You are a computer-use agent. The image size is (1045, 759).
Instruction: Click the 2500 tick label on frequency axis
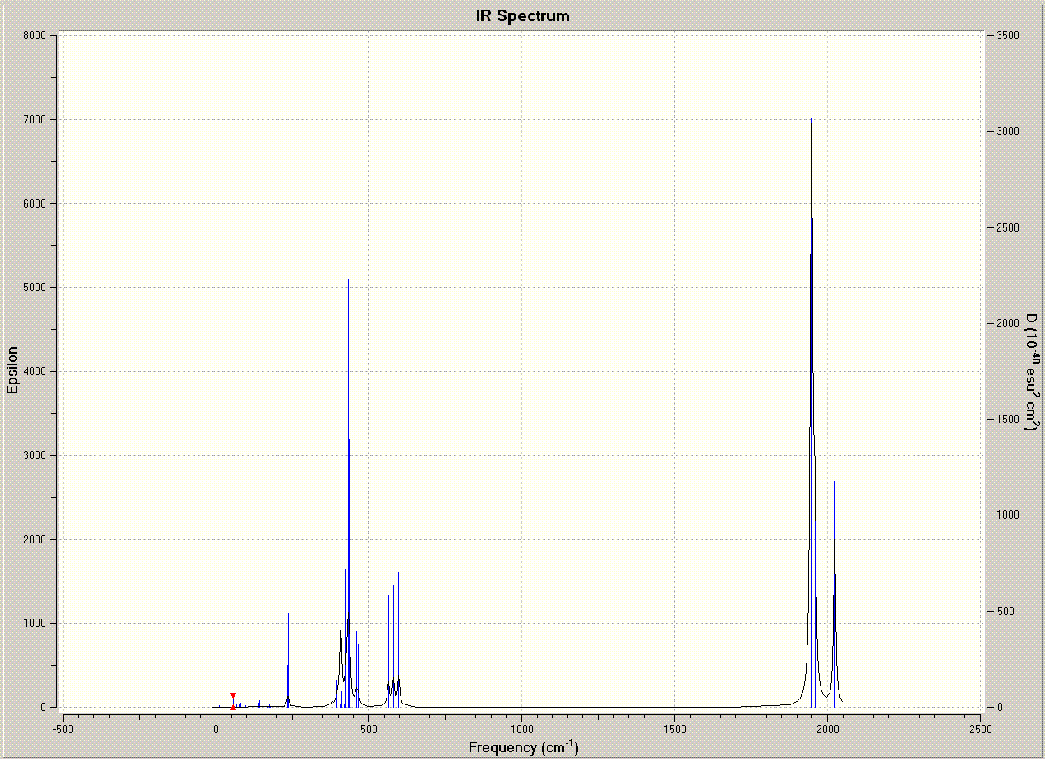click(980, 729)
